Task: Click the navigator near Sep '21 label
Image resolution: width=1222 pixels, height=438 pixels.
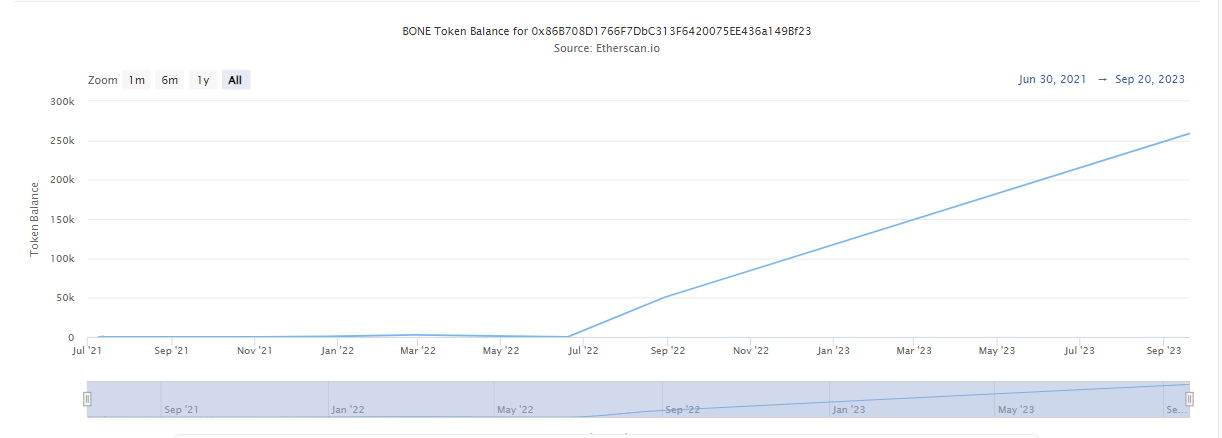Action: point(179,409)
